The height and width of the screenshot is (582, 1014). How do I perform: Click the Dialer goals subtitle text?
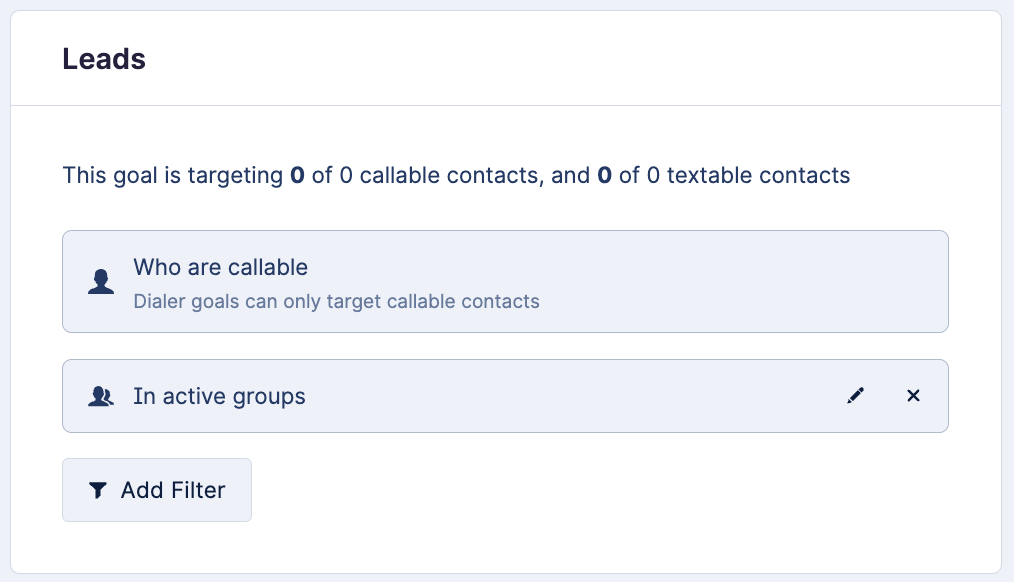click(x=336, y=301)
